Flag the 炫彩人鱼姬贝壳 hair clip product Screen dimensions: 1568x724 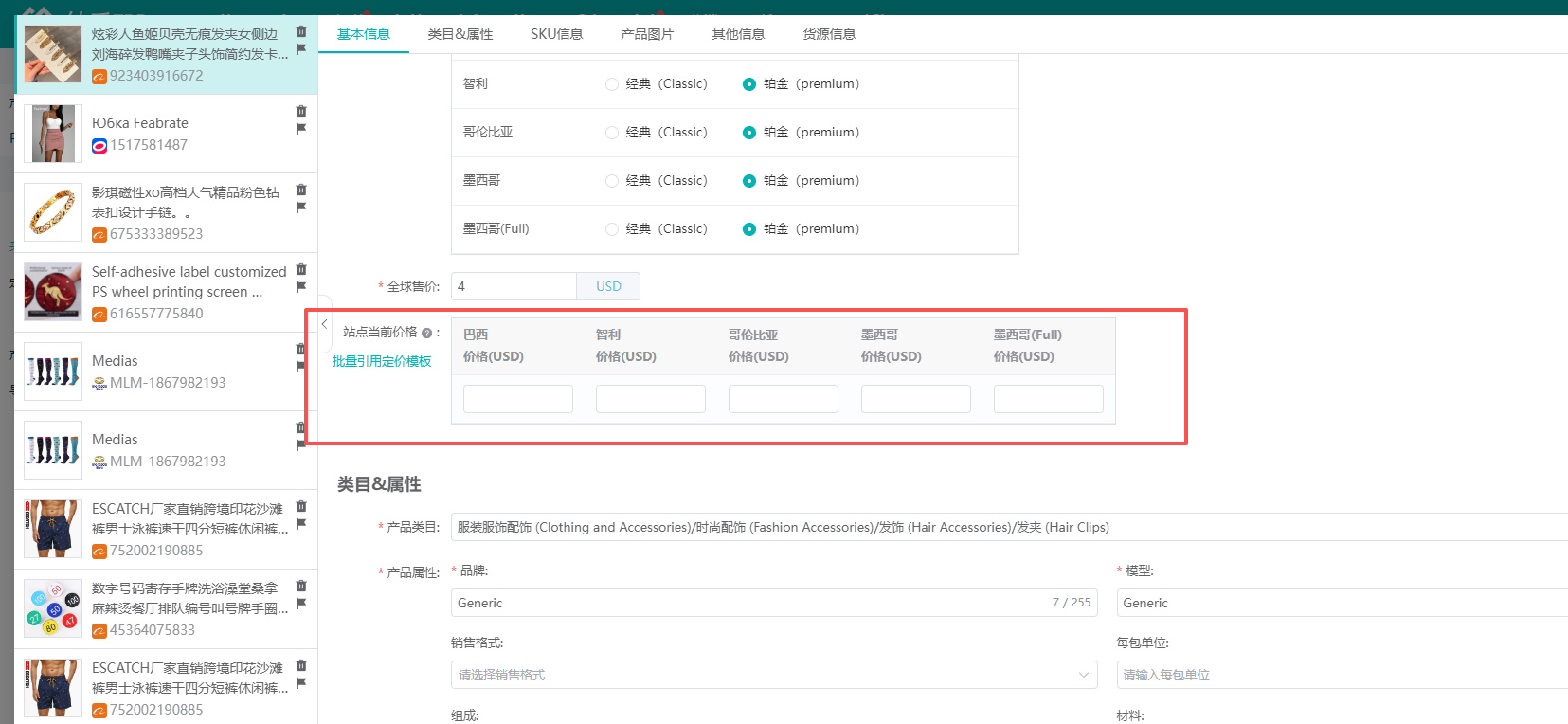(301, 49)
